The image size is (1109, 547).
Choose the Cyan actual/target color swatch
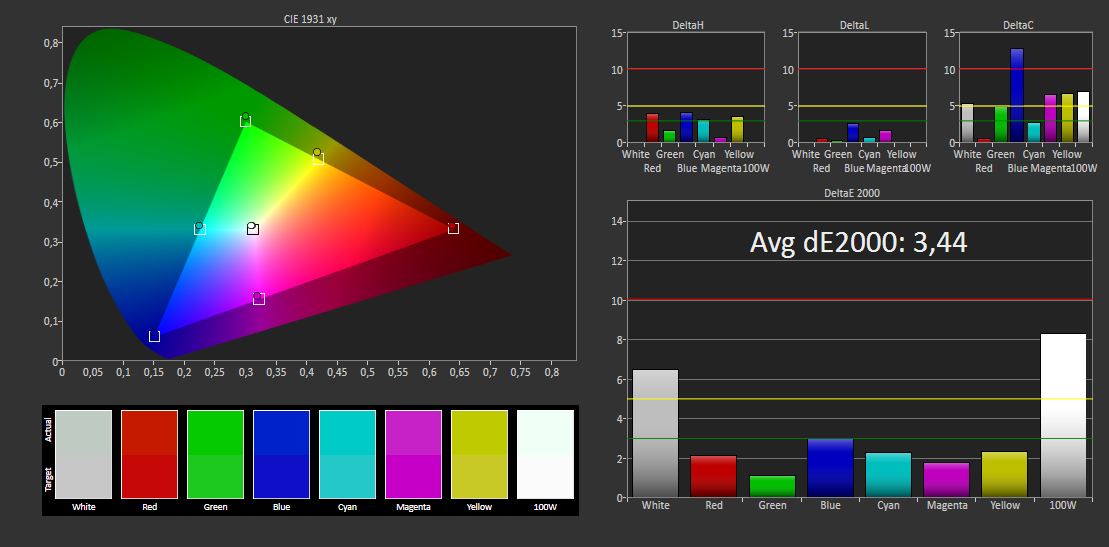click(x=347, y=454)
